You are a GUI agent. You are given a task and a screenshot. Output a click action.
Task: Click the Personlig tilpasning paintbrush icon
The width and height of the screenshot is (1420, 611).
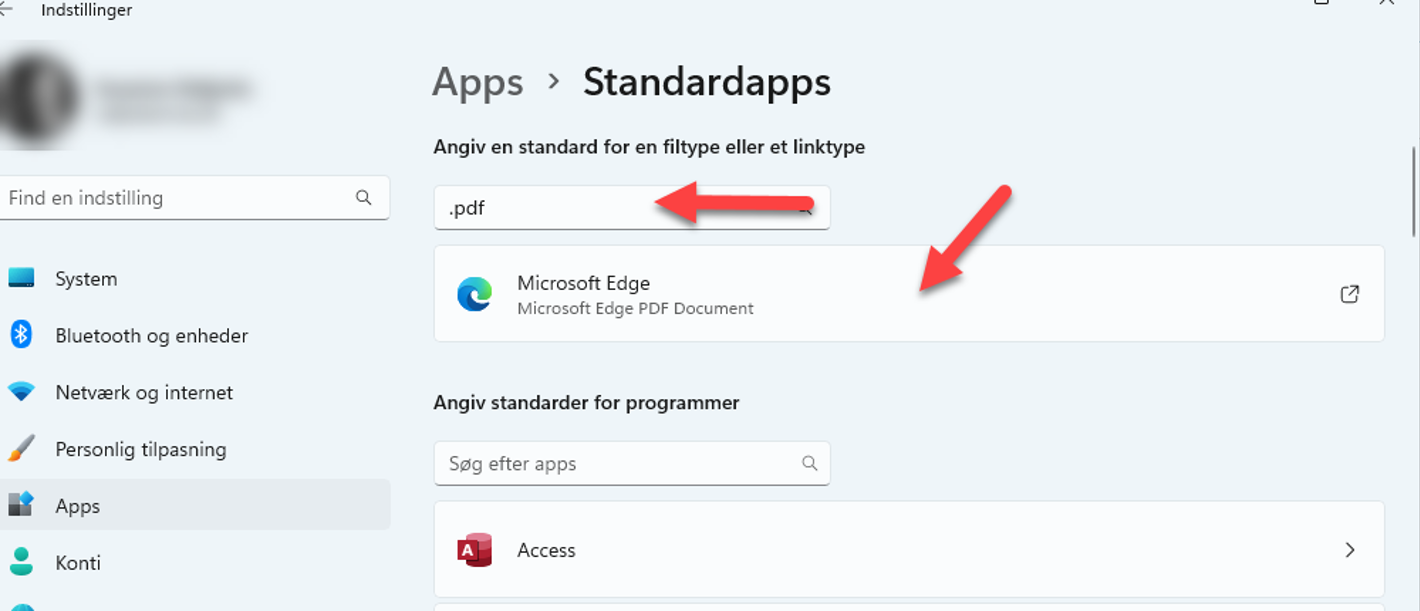pyautogui.click(x=21, y=449)
